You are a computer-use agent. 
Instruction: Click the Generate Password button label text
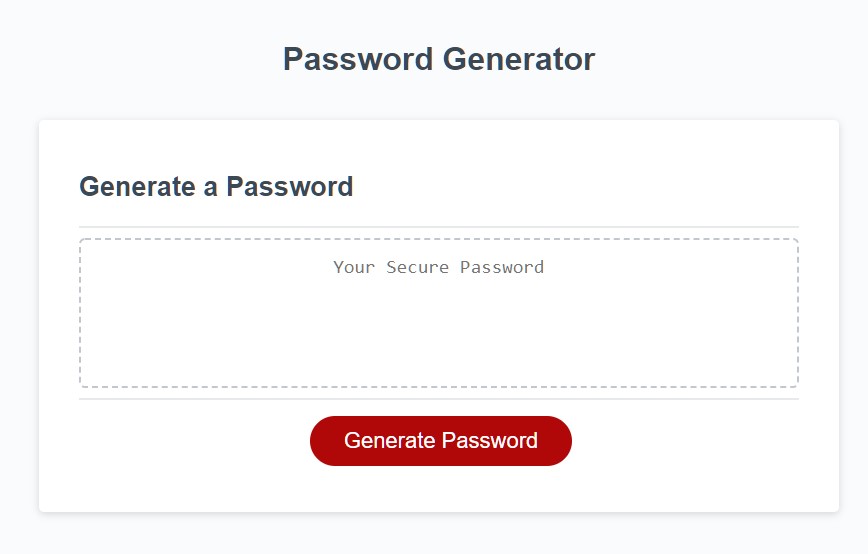[x=441, y=441]
